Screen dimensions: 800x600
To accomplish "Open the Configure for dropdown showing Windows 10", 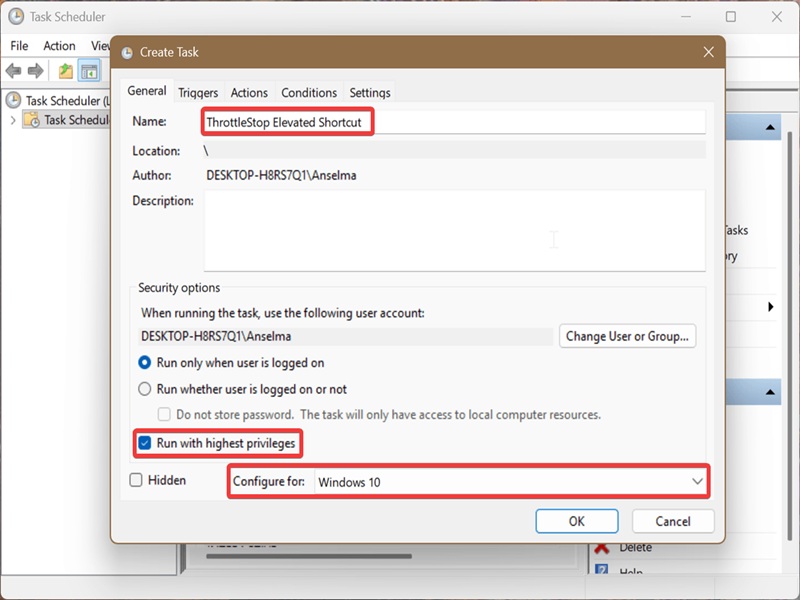I will (511, 482).
